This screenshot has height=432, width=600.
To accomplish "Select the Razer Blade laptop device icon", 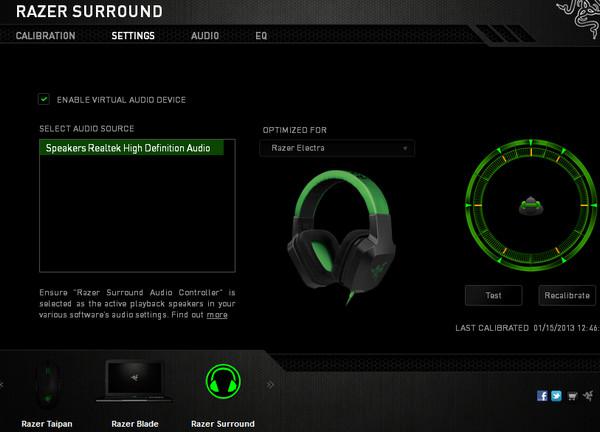I will click(x=134, y=381).
